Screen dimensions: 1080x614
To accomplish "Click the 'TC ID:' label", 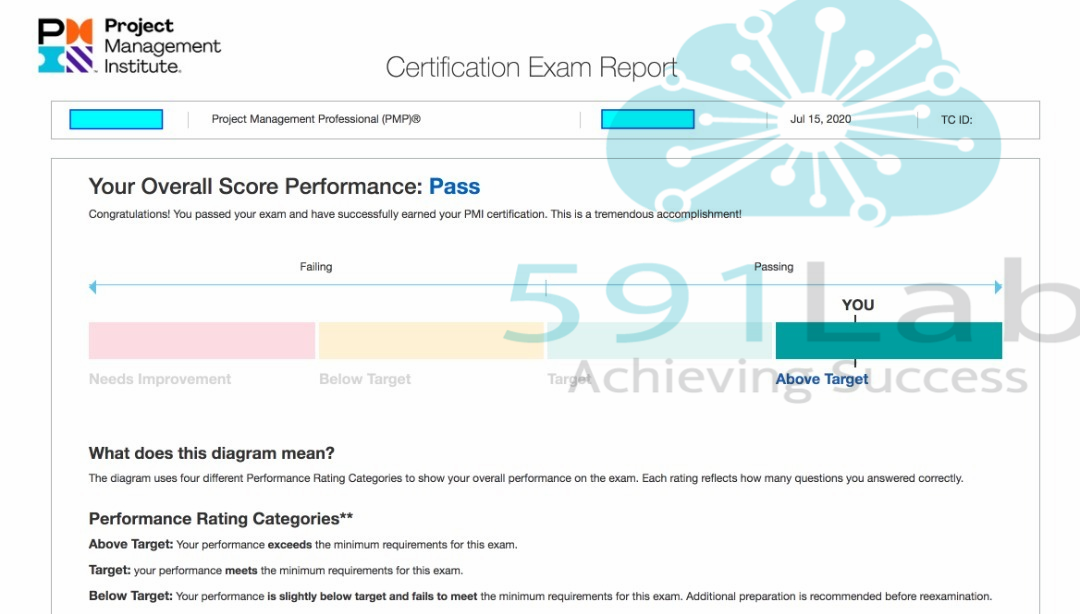I will click(957, 120).
